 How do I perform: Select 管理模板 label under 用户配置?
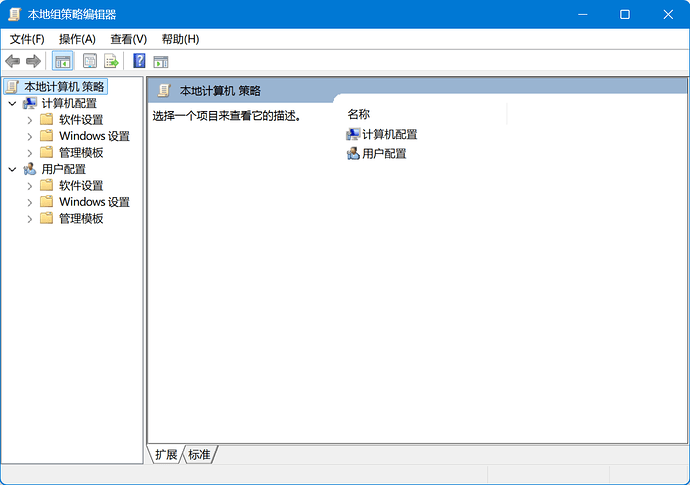click(x=81, y=218)
